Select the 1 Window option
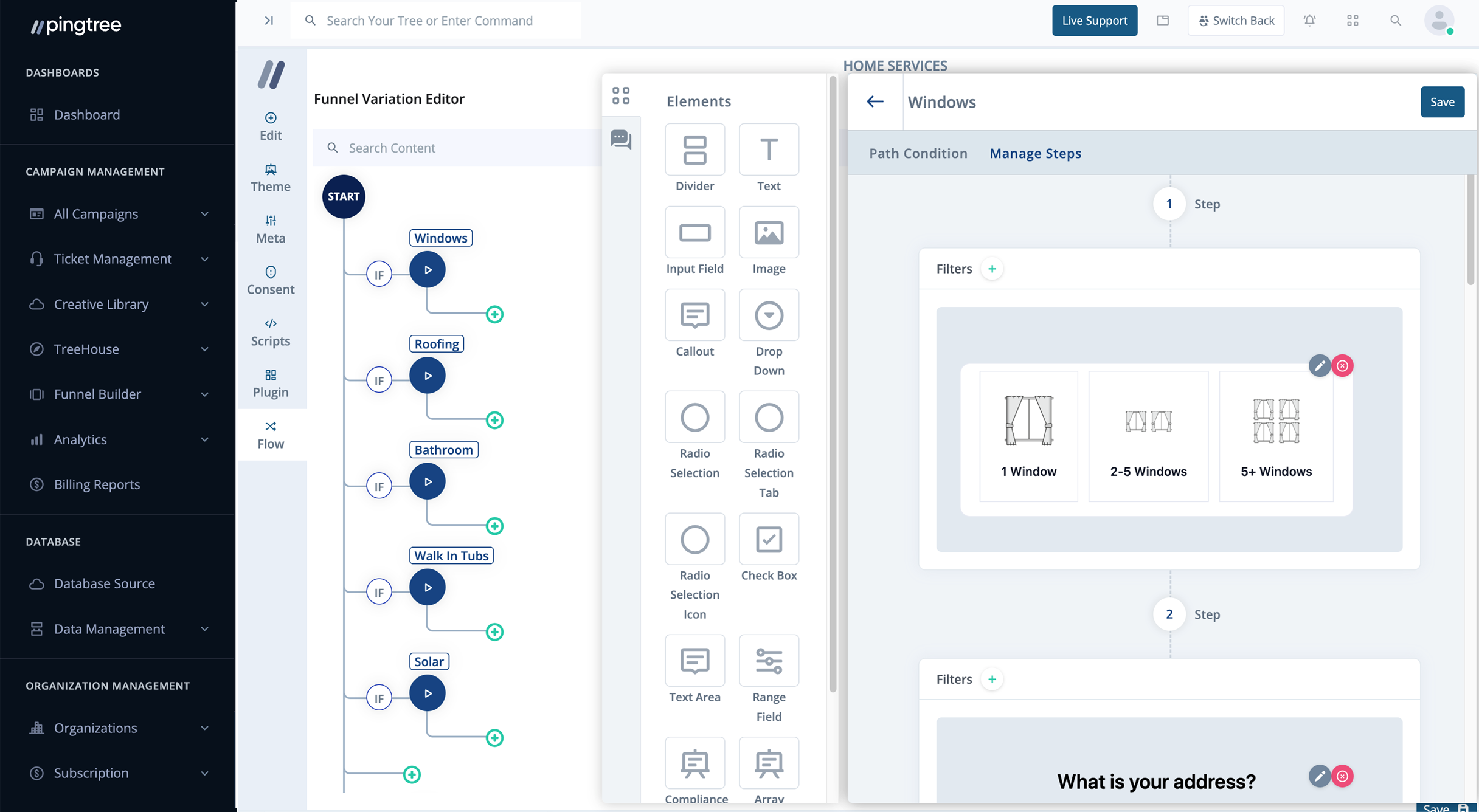 pos(1028,436)
